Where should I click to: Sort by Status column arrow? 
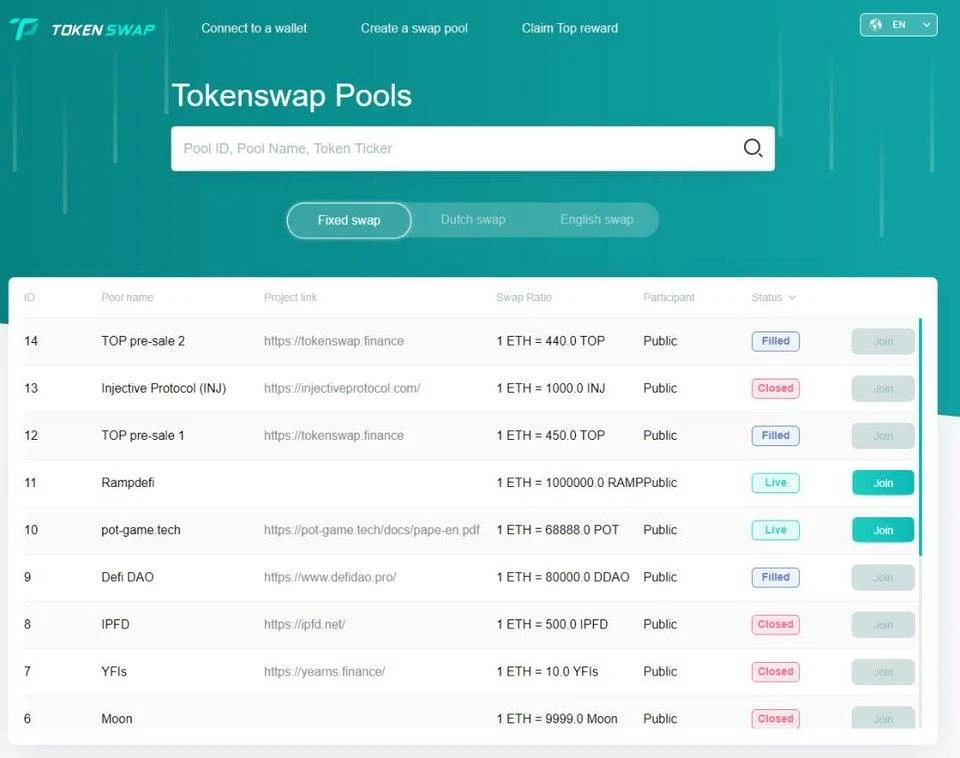(792, 298)
